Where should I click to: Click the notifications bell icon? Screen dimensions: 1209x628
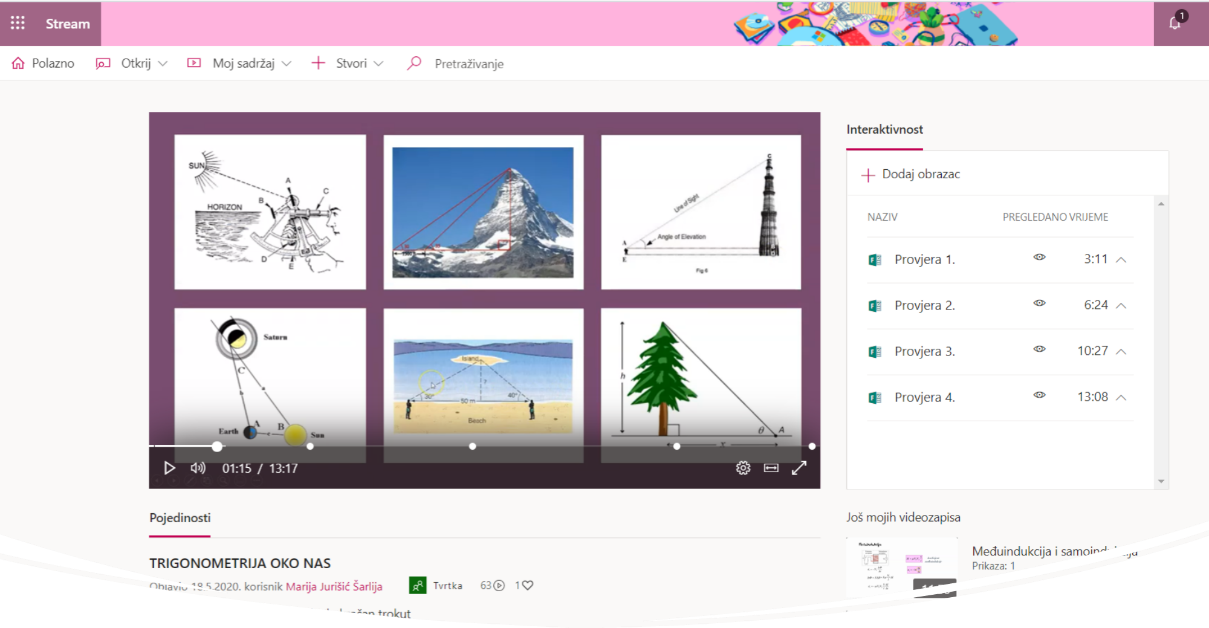coord(1175,23)
